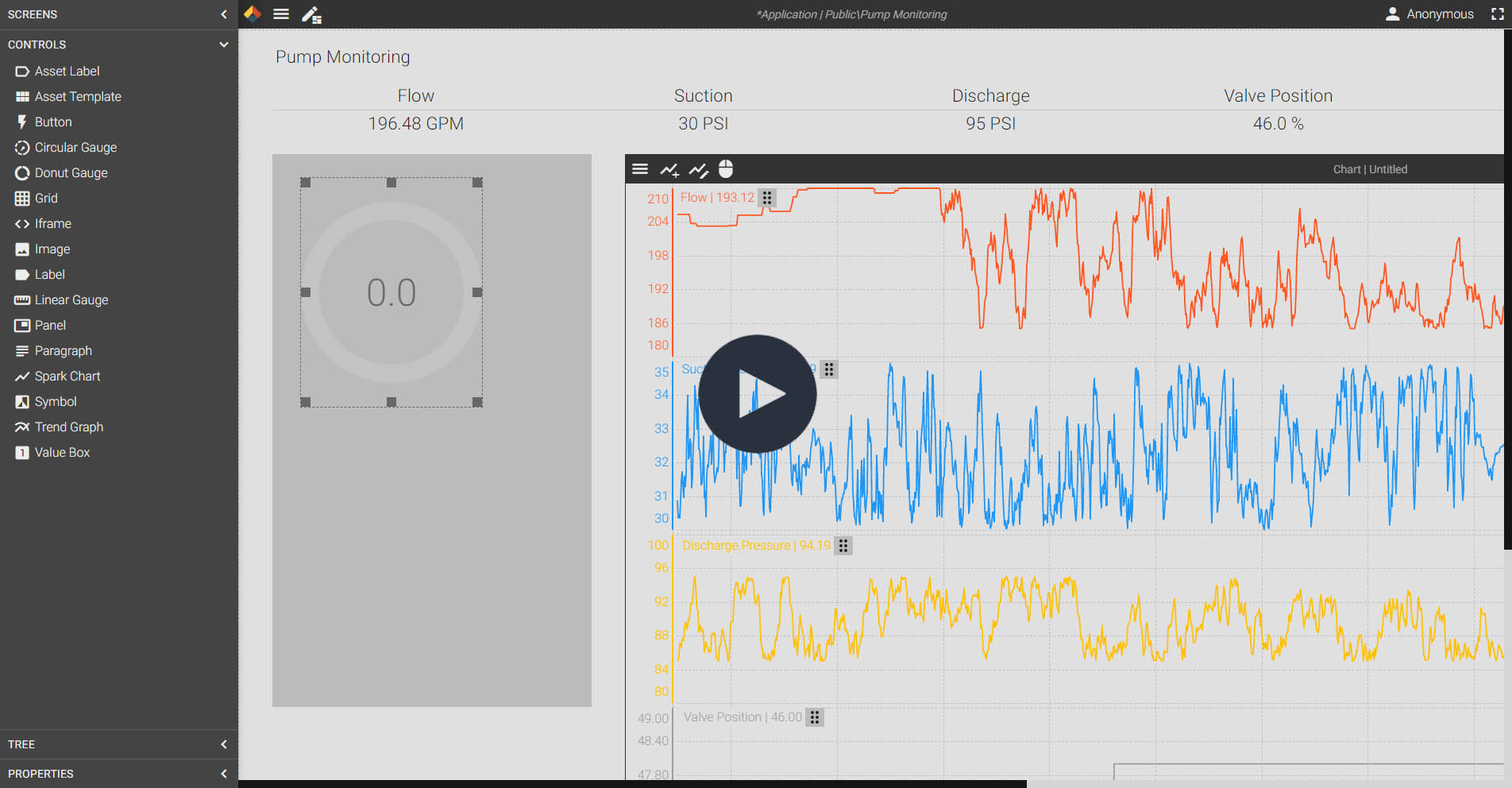Click the application logo icon
The image size is (1512, 788).
click(253, 14)
